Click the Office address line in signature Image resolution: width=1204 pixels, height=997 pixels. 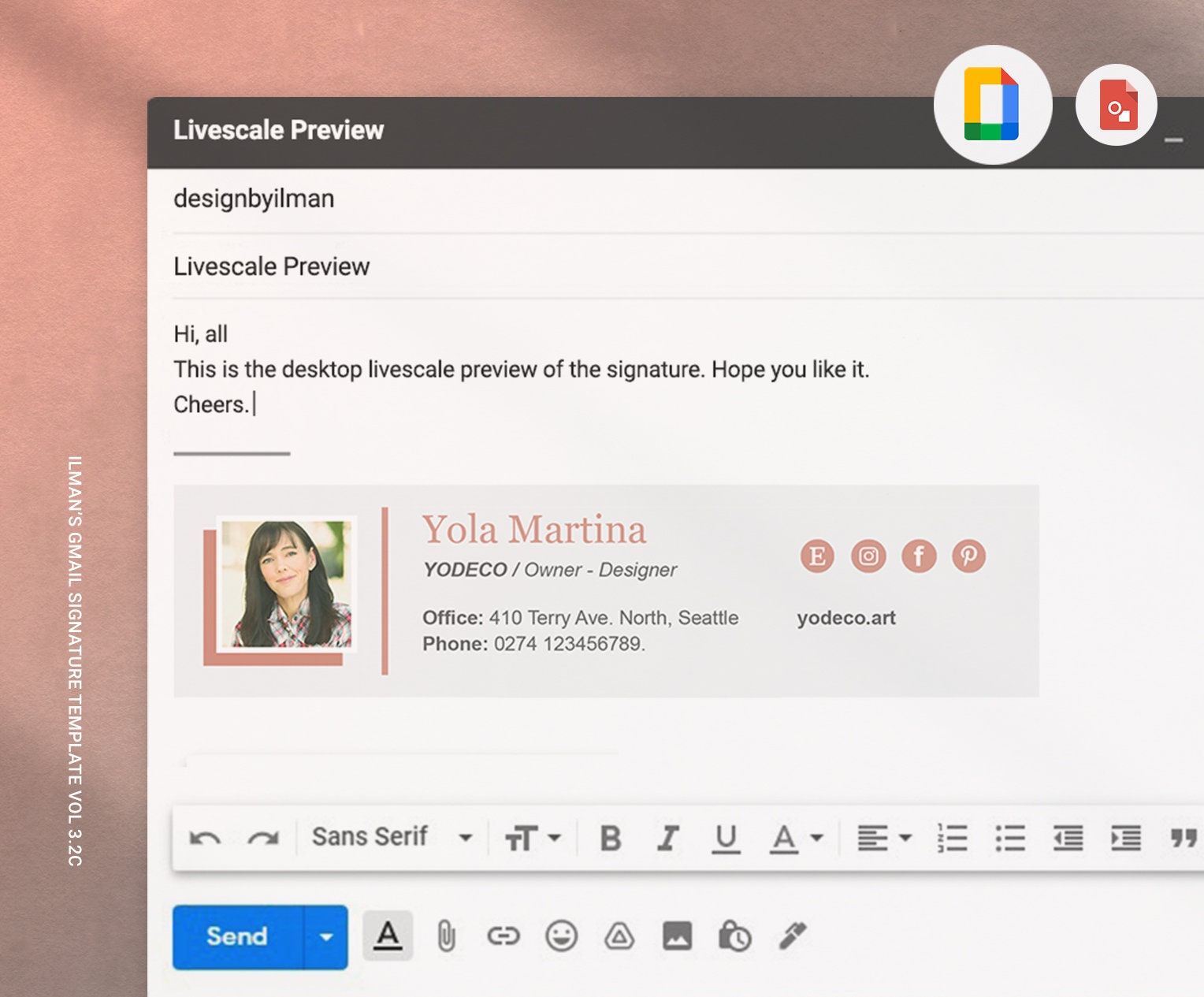(580, 618)
